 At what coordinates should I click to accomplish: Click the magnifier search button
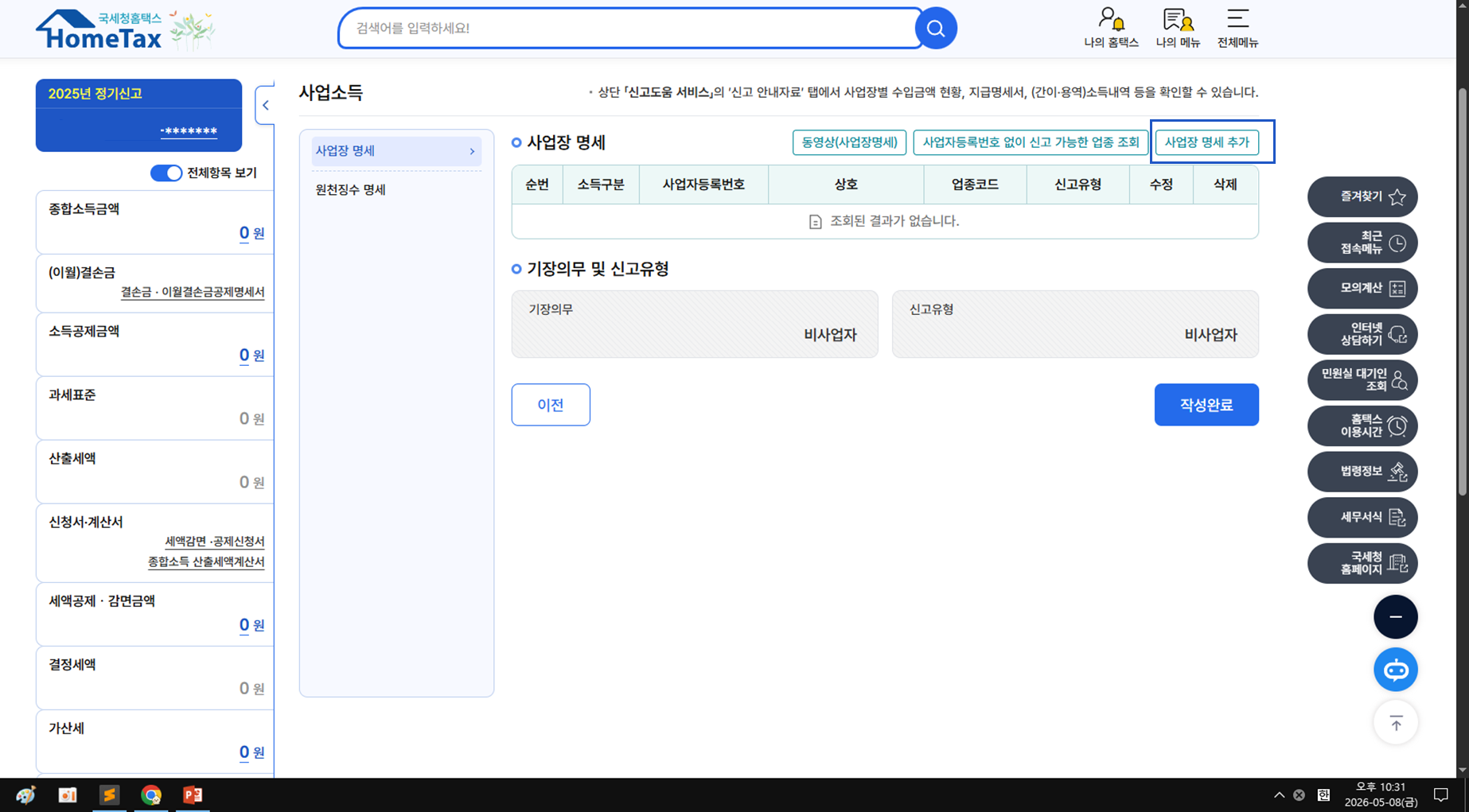click(936, 29)
